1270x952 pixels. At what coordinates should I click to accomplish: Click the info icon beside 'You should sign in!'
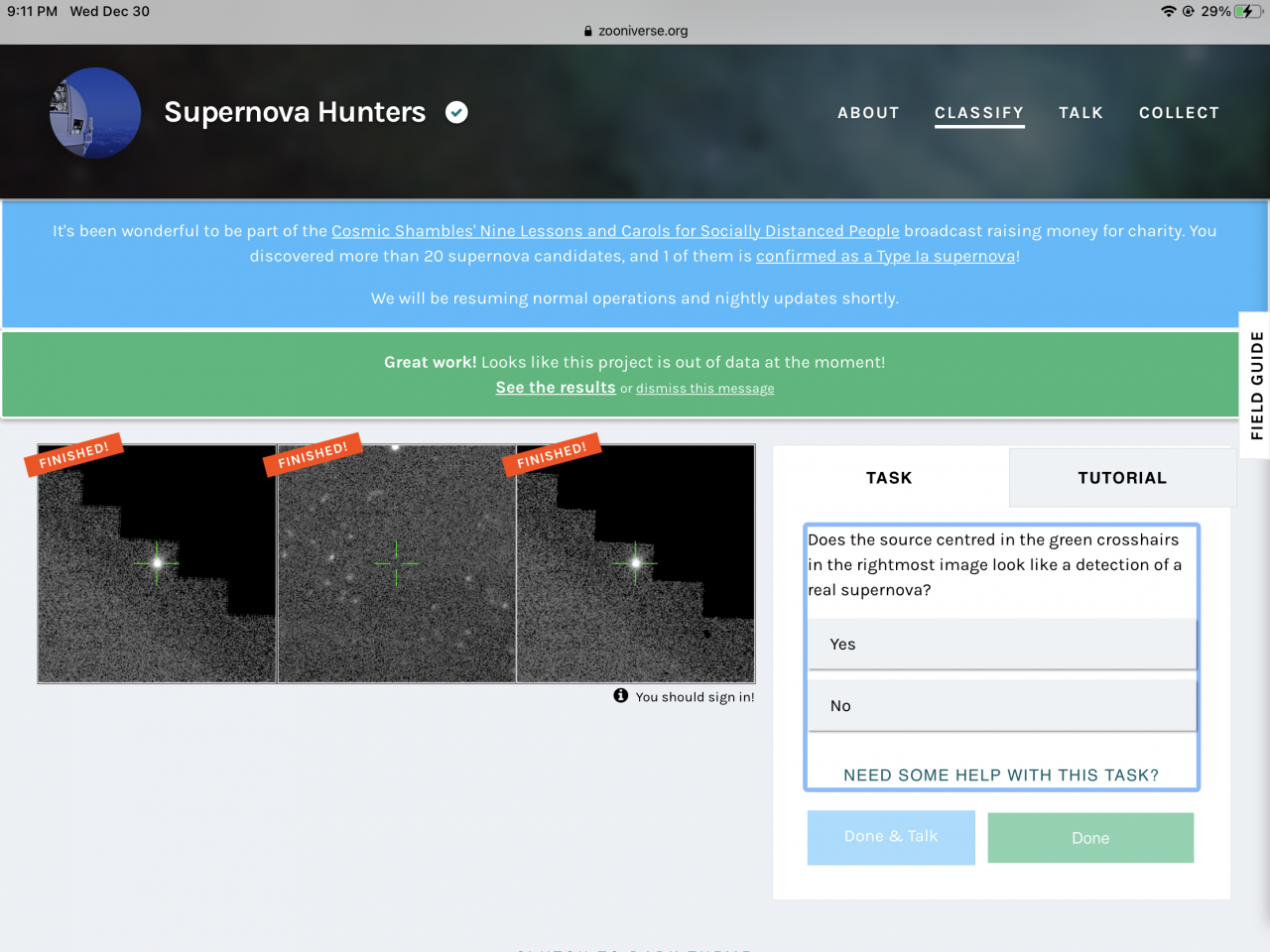click(x=621, y=696)
